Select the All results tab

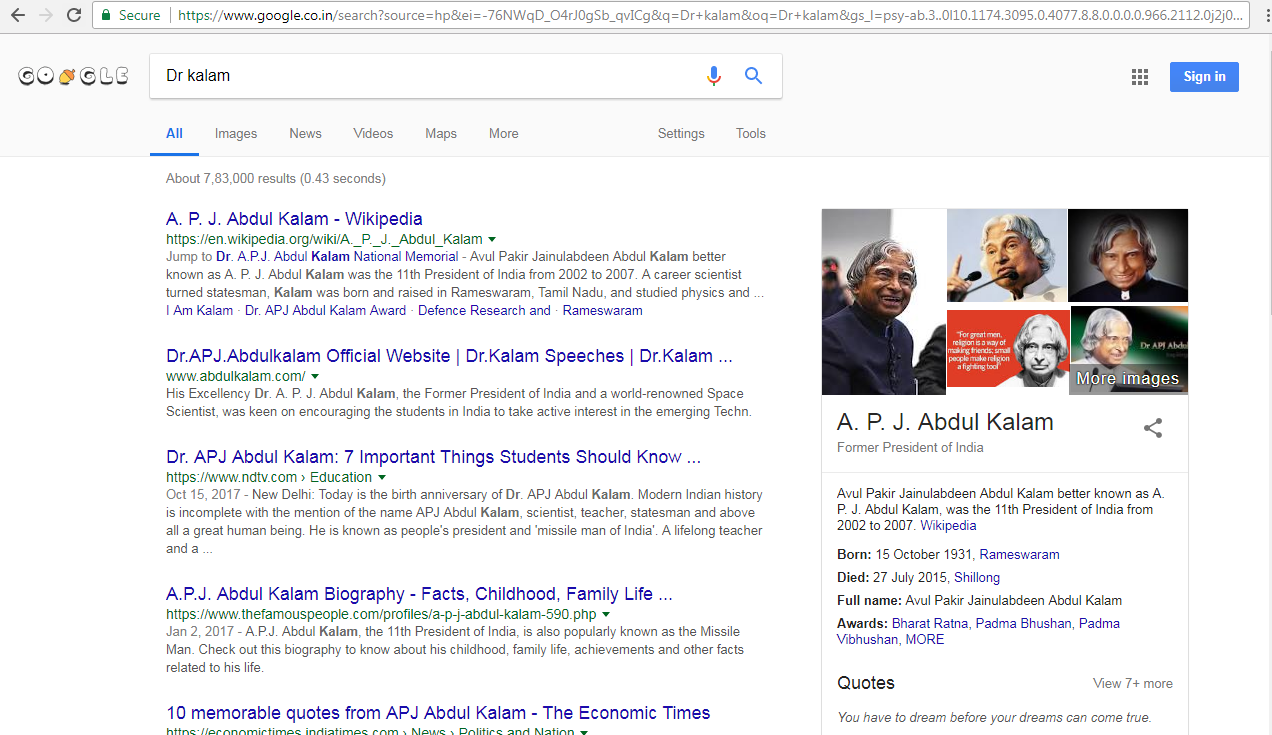[x=174, y=134]
